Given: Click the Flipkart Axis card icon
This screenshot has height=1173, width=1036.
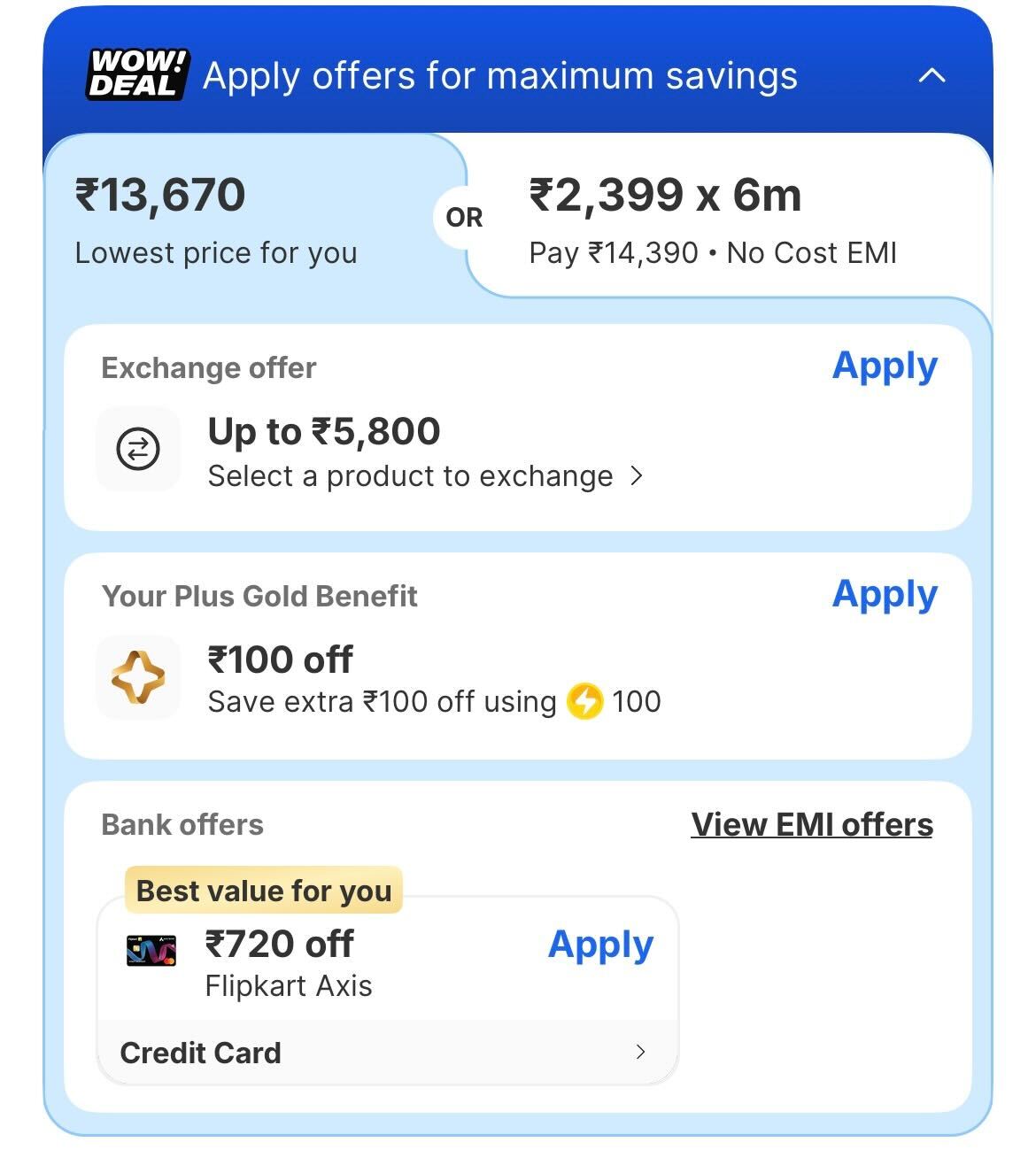Looking at the screenshot, I should click(151, 952).
